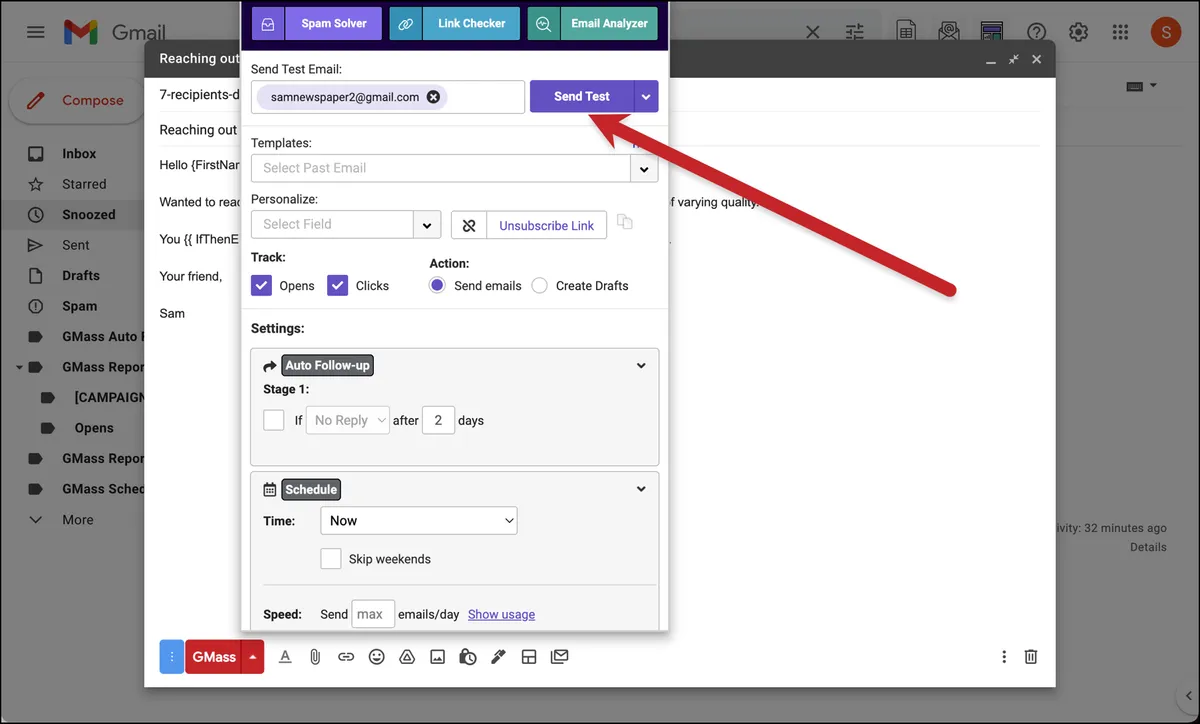Open Gmail support help icon
The width and height of the screenshot is (1200, 724).
(x=1036, y=32)
